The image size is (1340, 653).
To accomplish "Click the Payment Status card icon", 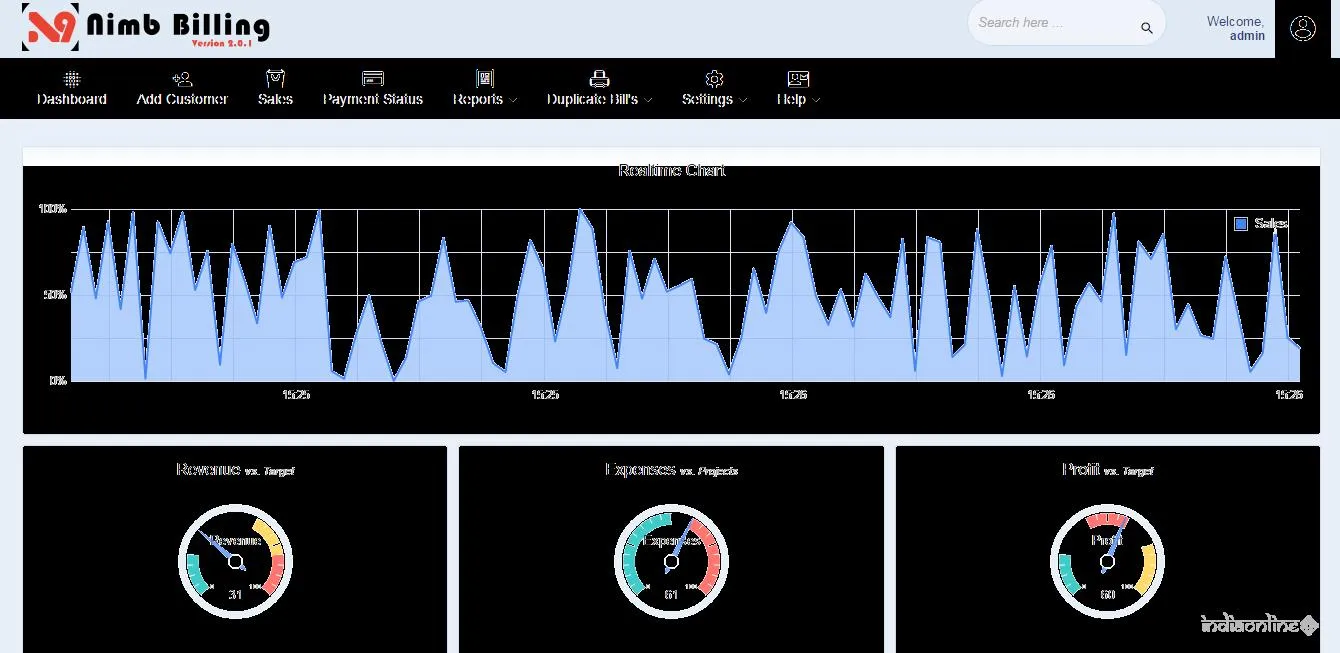I will click(373, 79).
